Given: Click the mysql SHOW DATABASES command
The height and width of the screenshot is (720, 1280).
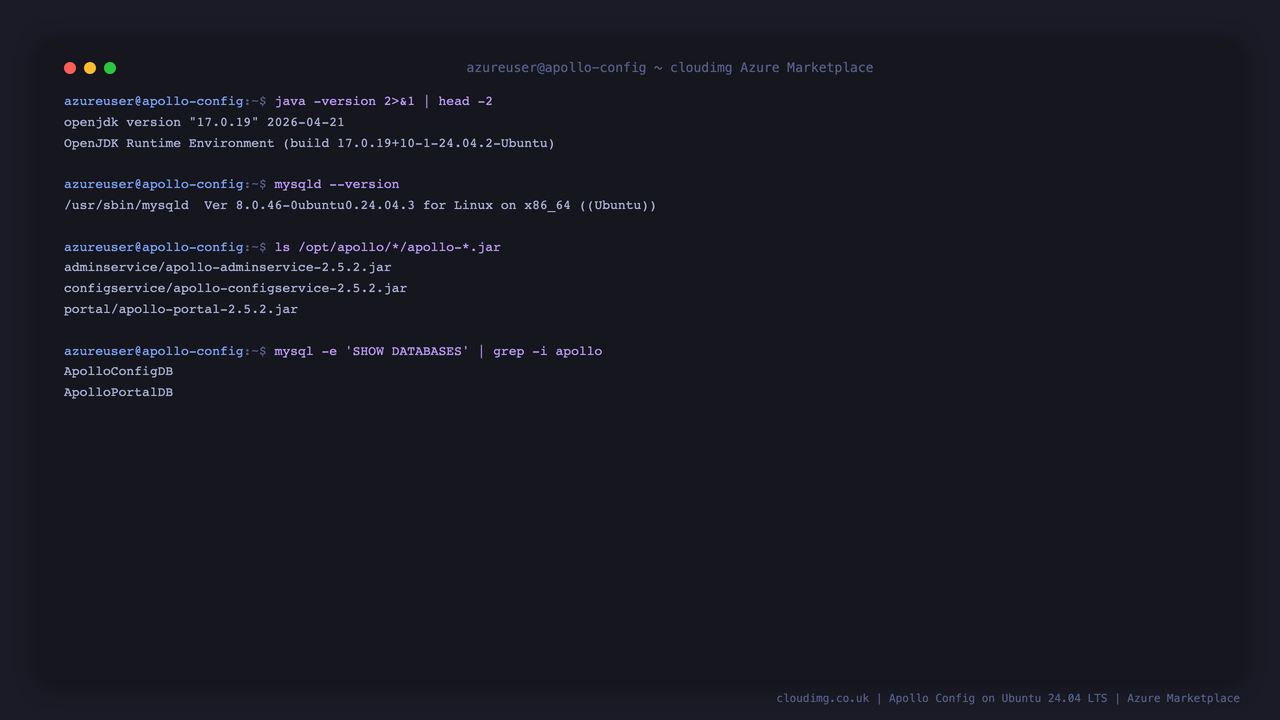Looking at the screenshot, I should coord(438,351).
